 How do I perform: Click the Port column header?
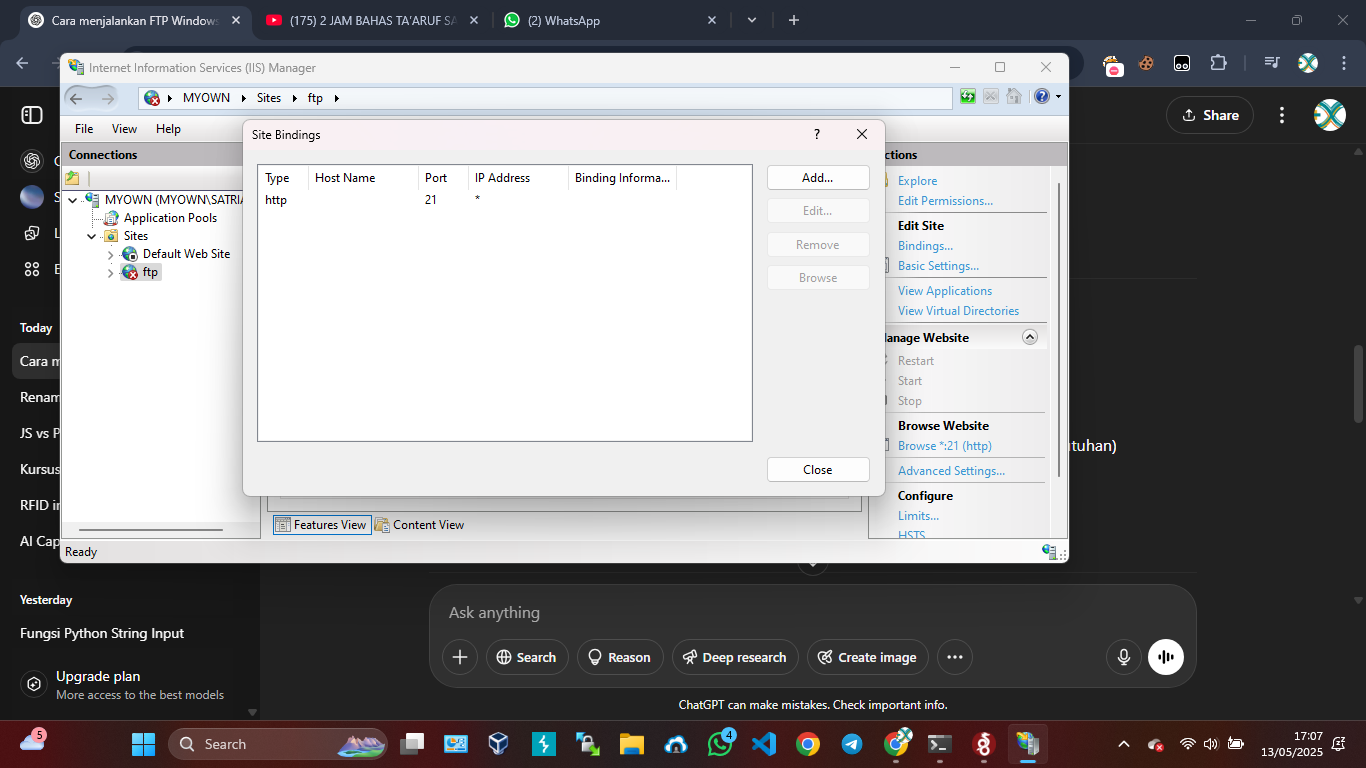point(444,178)
